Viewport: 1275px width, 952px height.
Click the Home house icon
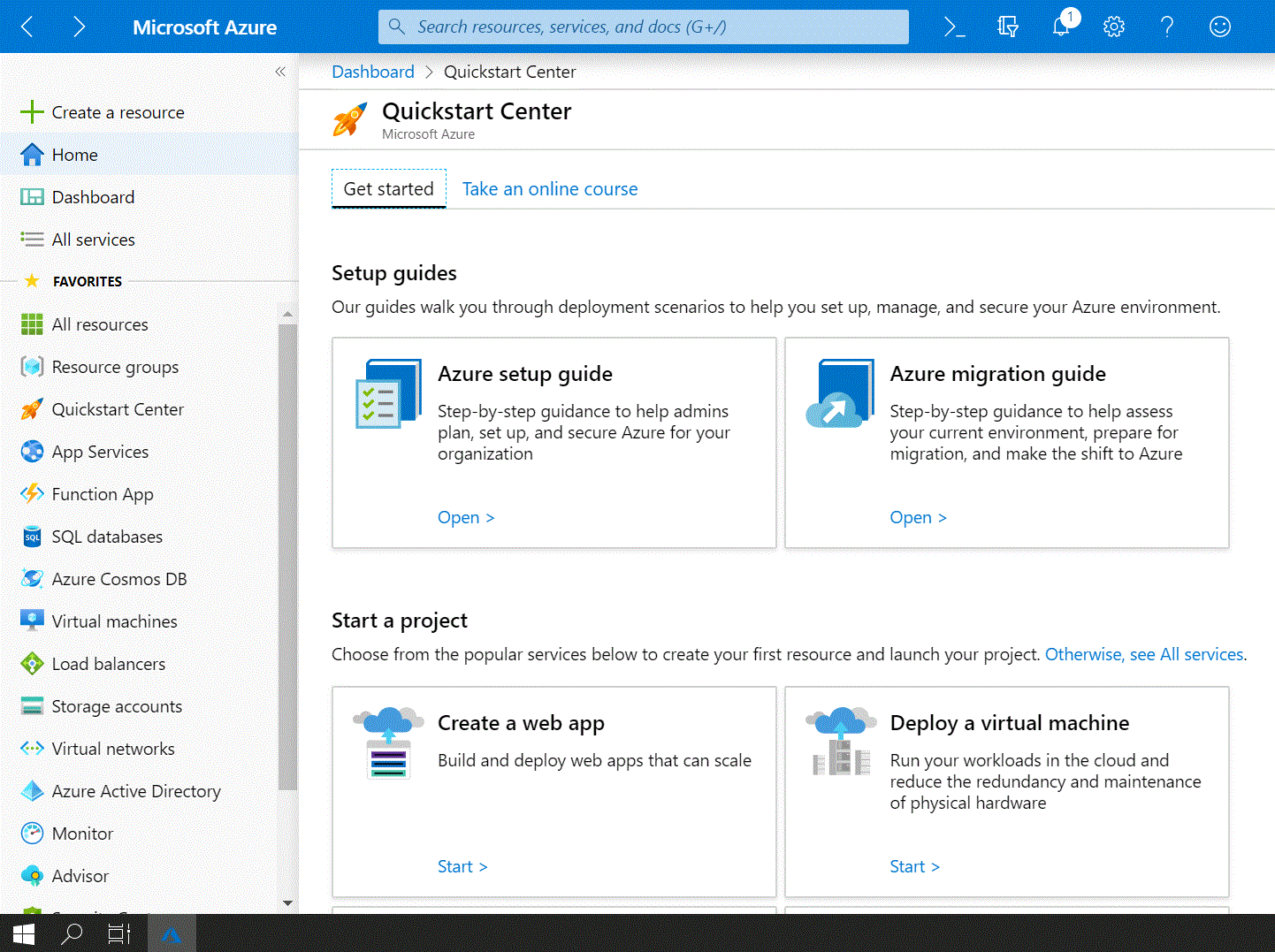[32, 155]
